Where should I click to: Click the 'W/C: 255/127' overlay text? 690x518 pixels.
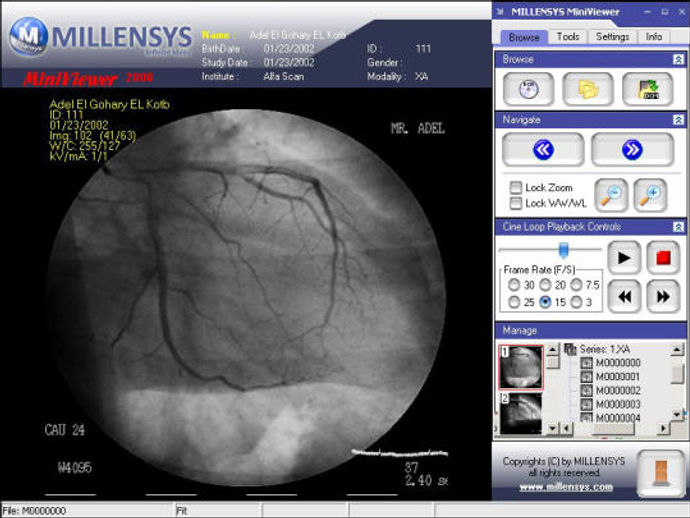click(x=84, y=146)
